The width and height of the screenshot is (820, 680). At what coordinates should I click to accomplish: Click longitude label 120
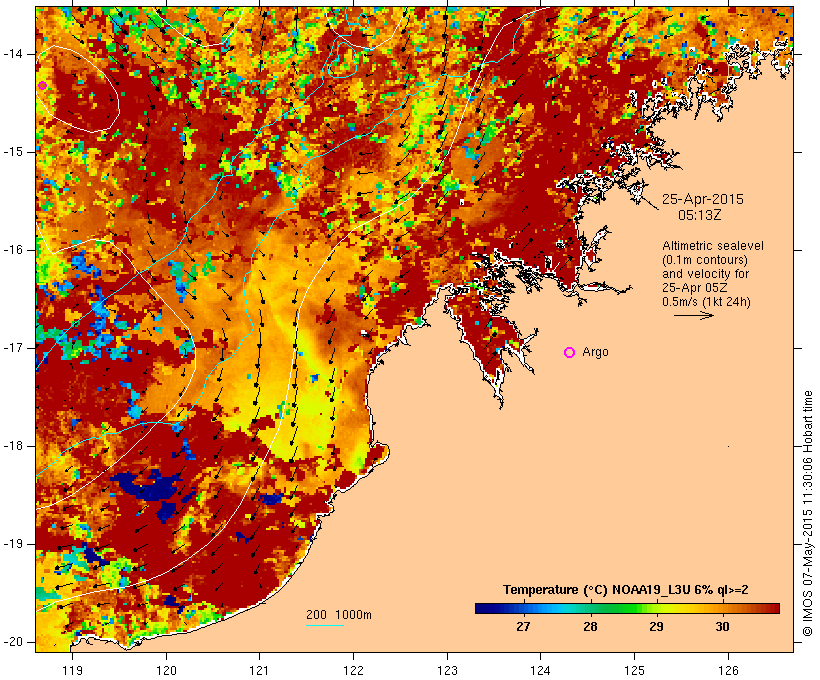[166, 670]
